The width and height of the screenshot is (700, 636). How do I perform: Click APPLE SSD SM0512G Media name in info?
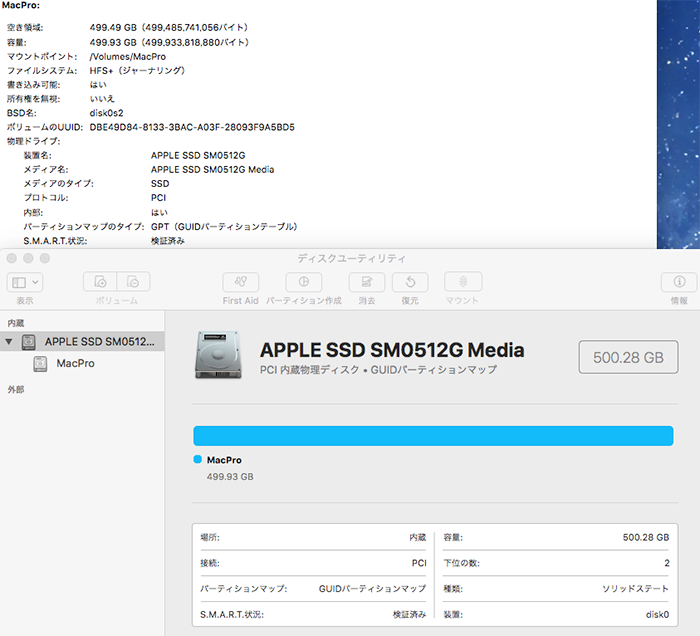pos(212,170)
